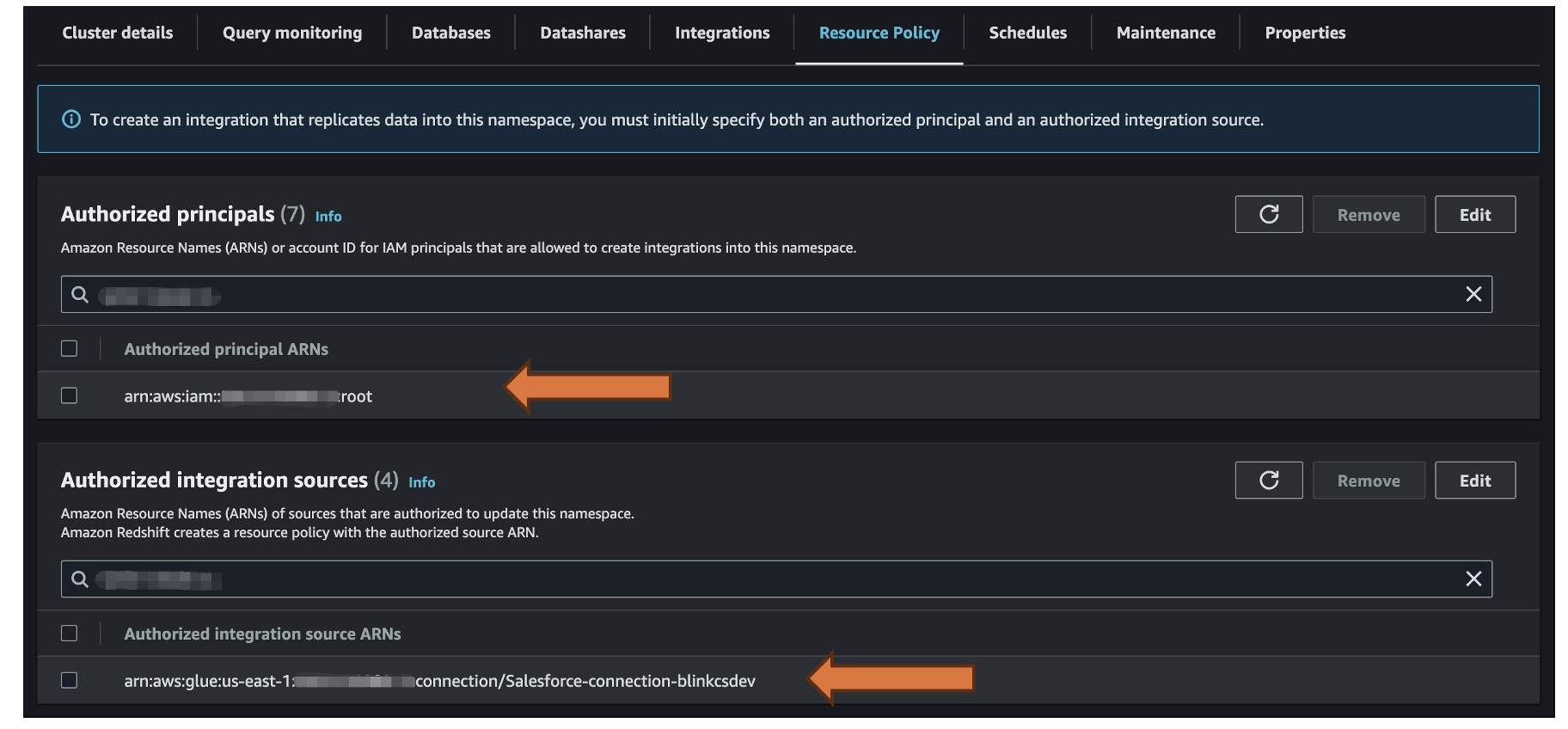Click the search icon in integration sources filter
Screen dimensions: 1568x729
click(x=80, y=579)
